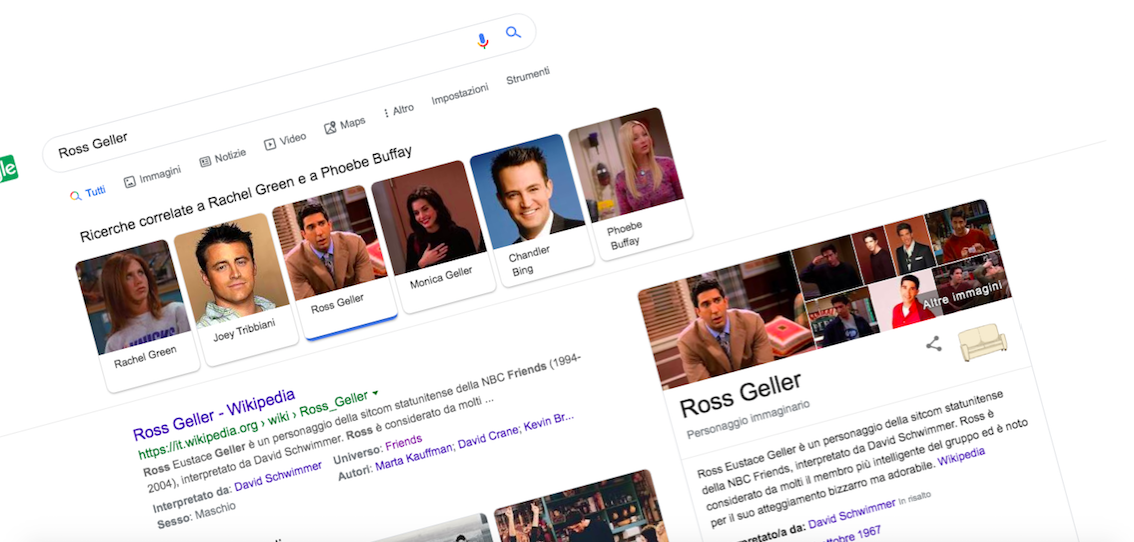The width and height of the screenshot is (1134, 542).
Task: Open Altre immagini in knowledge panel
Action: coord(964,297)
